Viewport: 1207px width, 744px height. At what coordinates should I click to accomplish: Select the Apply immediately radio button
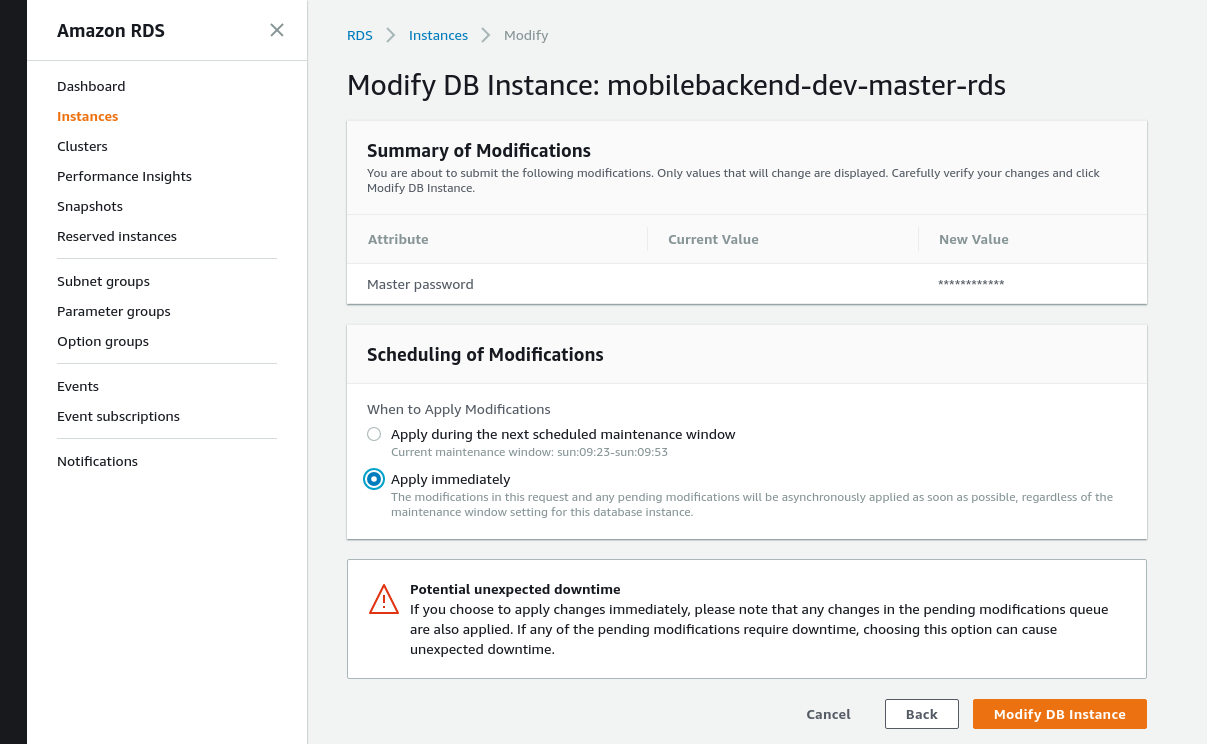click(x=374, y=479)
